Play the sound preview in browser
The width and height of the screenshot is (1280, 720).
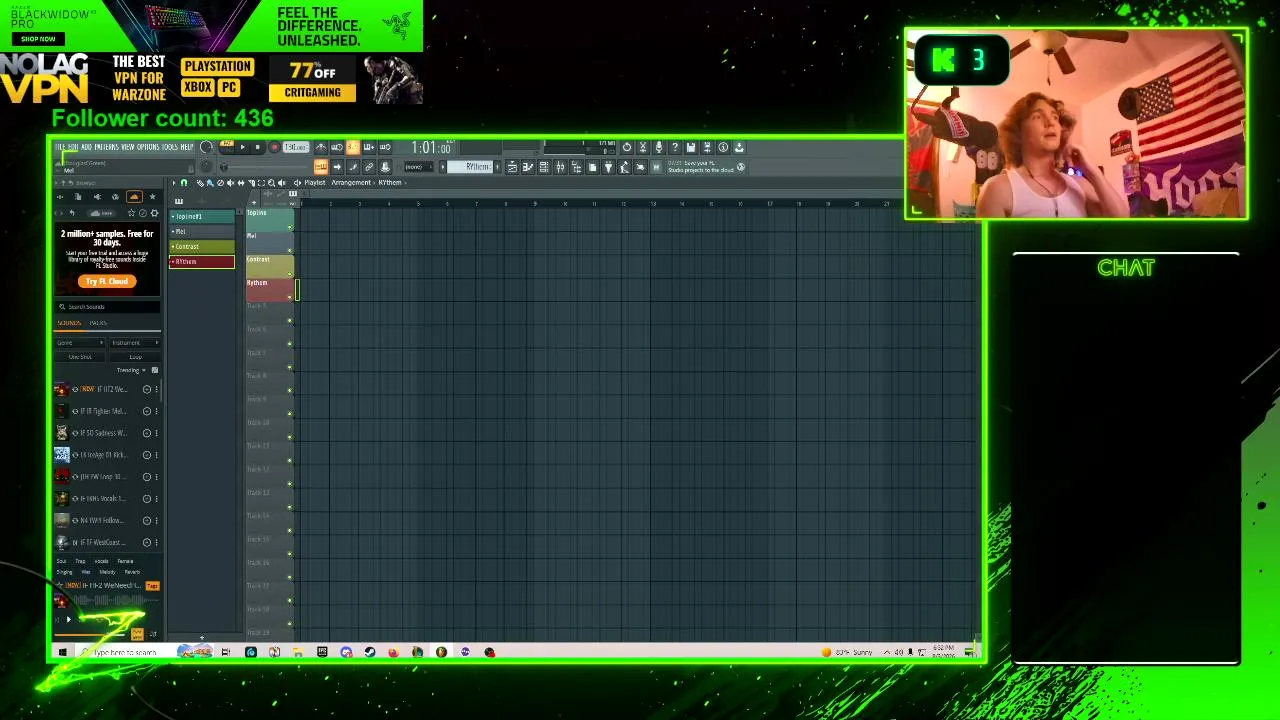[69, 619]
